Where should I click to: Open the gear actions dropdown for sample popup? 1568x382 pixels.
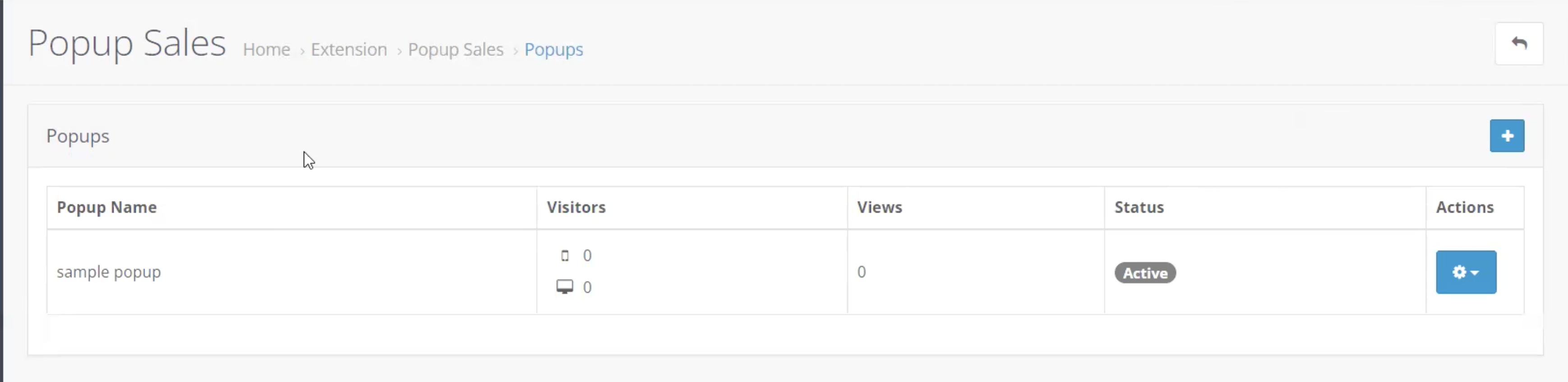[1466, 272]
